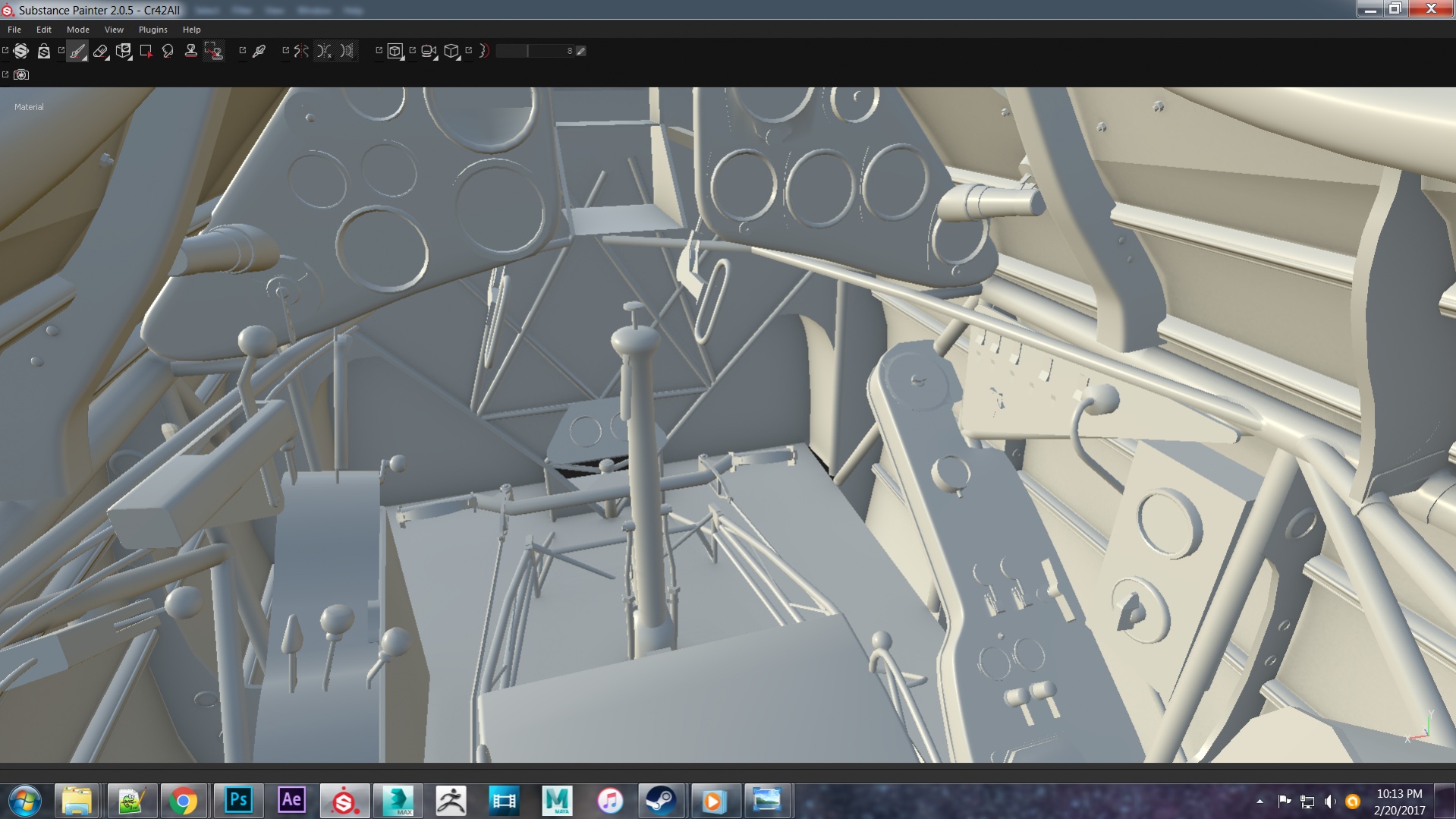Undock the viewport mode toolbar handle
The image size is (1456, 819).
(x=379, y=51)
